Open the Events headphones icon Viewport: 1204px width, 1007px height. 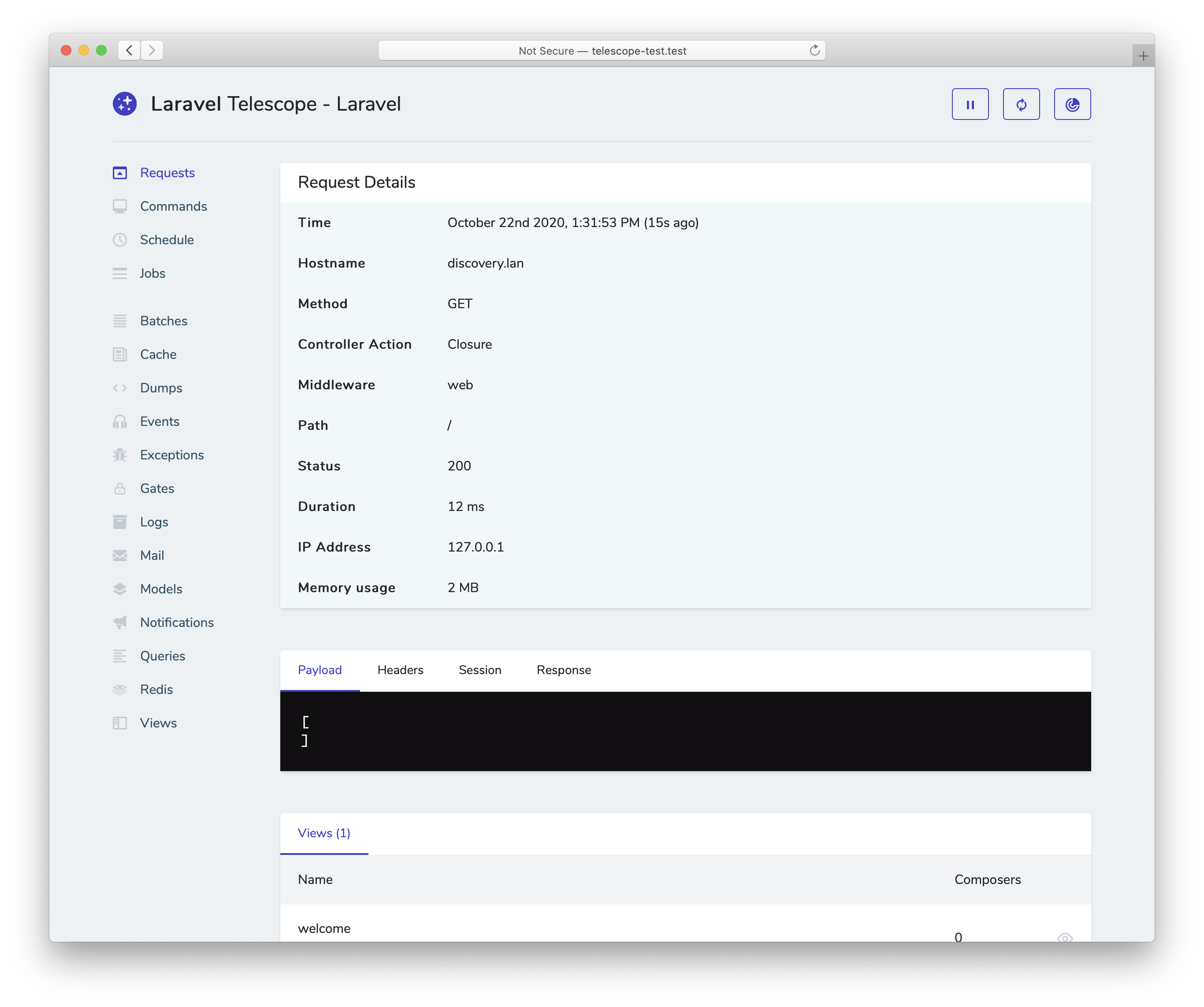(120, 421)
